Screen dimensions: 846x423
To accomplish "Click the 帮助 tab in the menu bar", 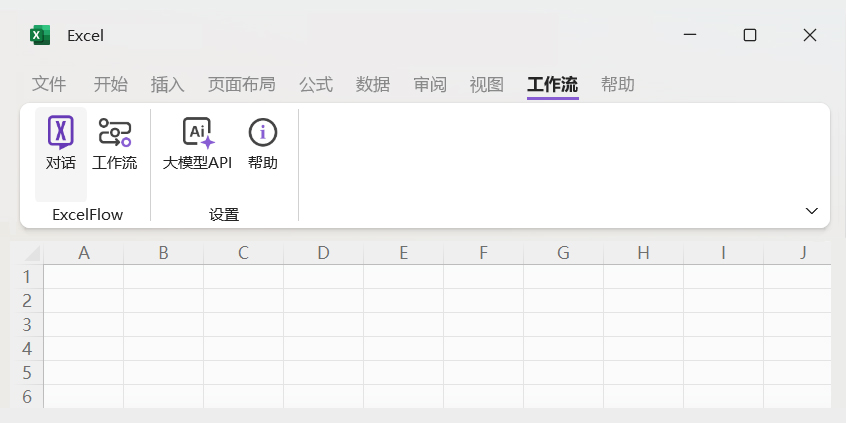I will click(x=618, y=85).
